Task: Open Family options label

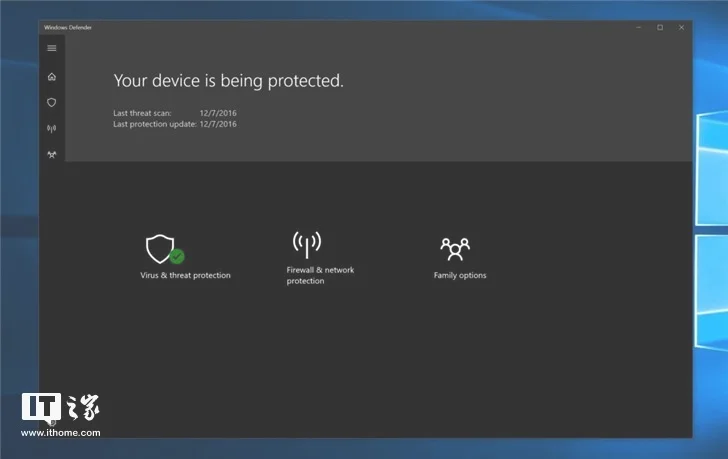Action: tap(460, 275)
